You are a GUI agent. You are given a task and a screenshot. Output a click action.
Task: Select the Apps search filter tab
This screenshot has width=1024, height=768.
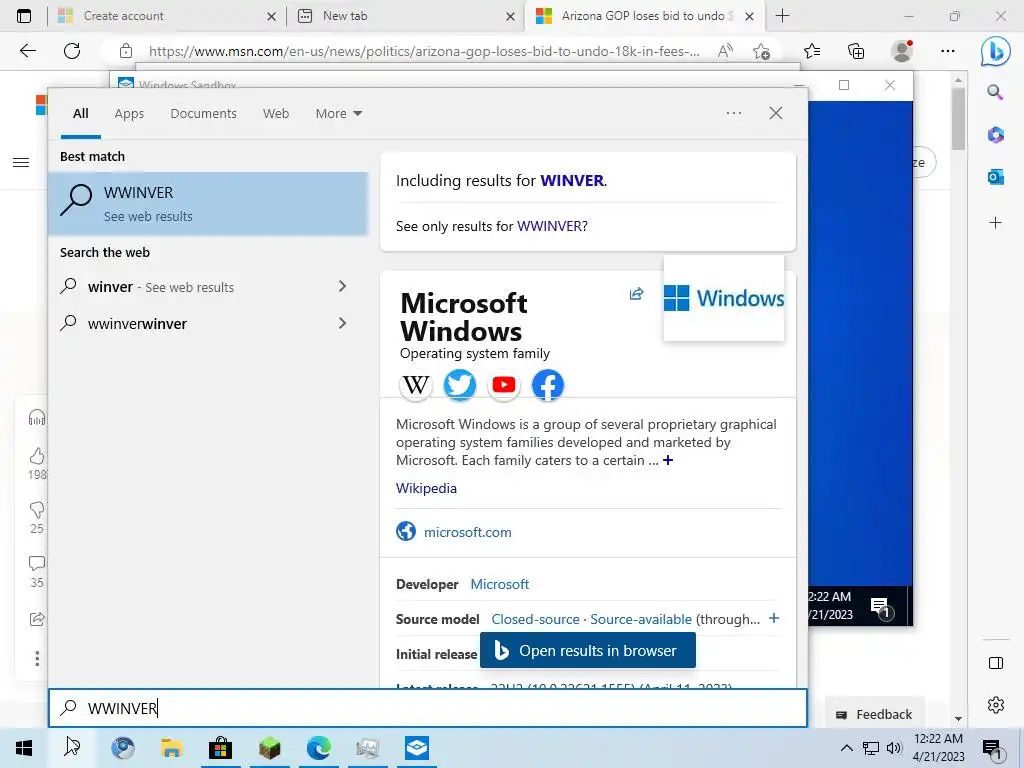tap(129, 114)
